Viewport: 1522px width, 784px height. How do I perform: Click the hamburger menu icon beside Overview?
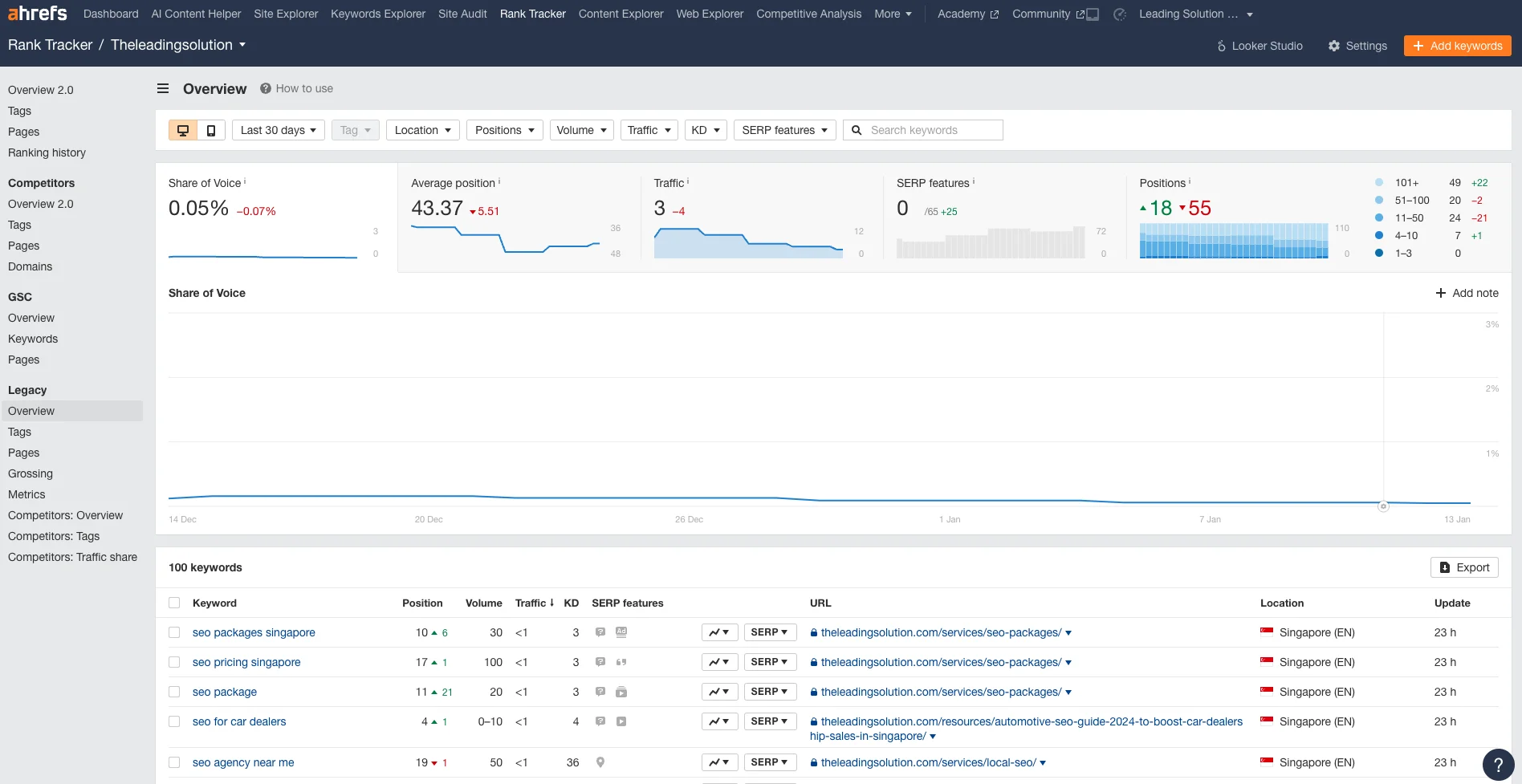[163, 88]
